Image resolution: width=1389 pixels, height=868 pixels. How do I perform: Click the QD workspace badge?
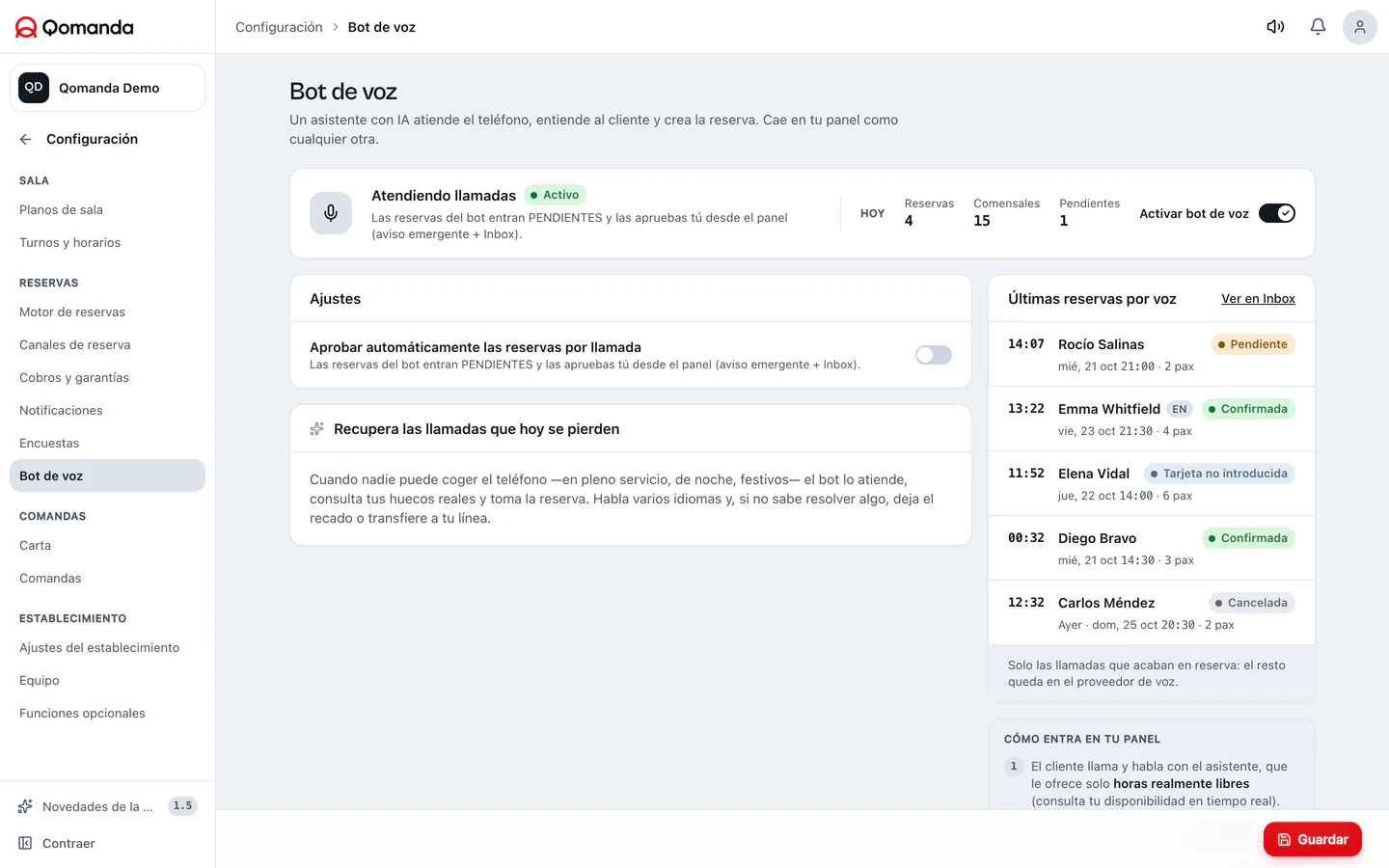pos(34,88)
